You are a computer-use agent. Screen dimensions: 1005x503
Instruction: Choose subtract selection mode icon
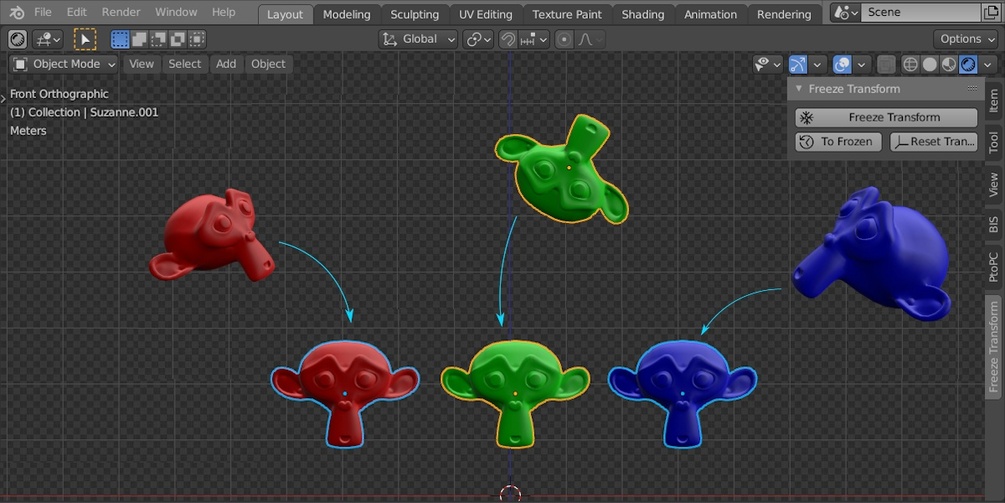tap(158, 39)
